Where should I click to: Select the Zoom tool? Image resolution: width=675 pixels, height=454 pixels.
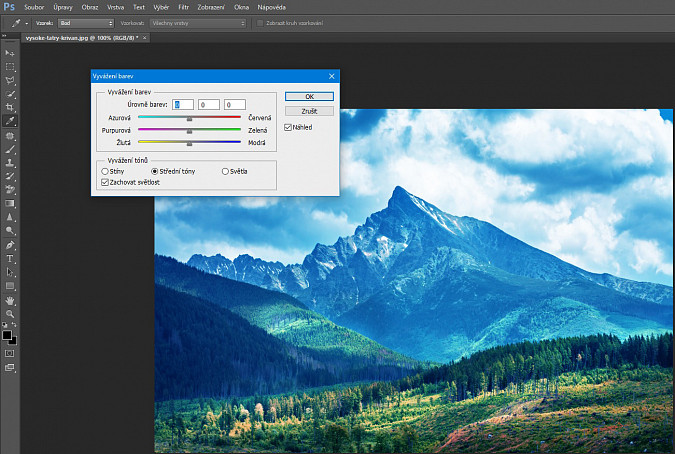pos(9,314)
